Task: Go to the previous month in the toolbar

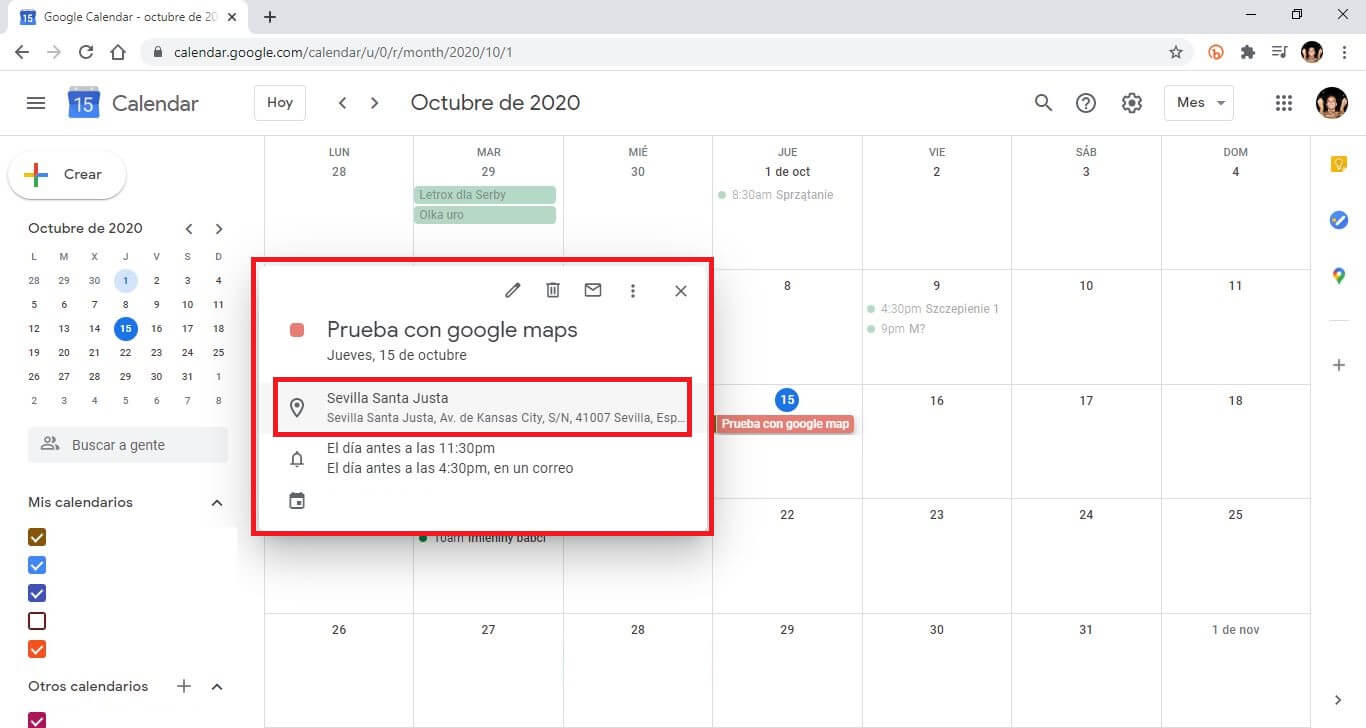Action: point(342,103)
